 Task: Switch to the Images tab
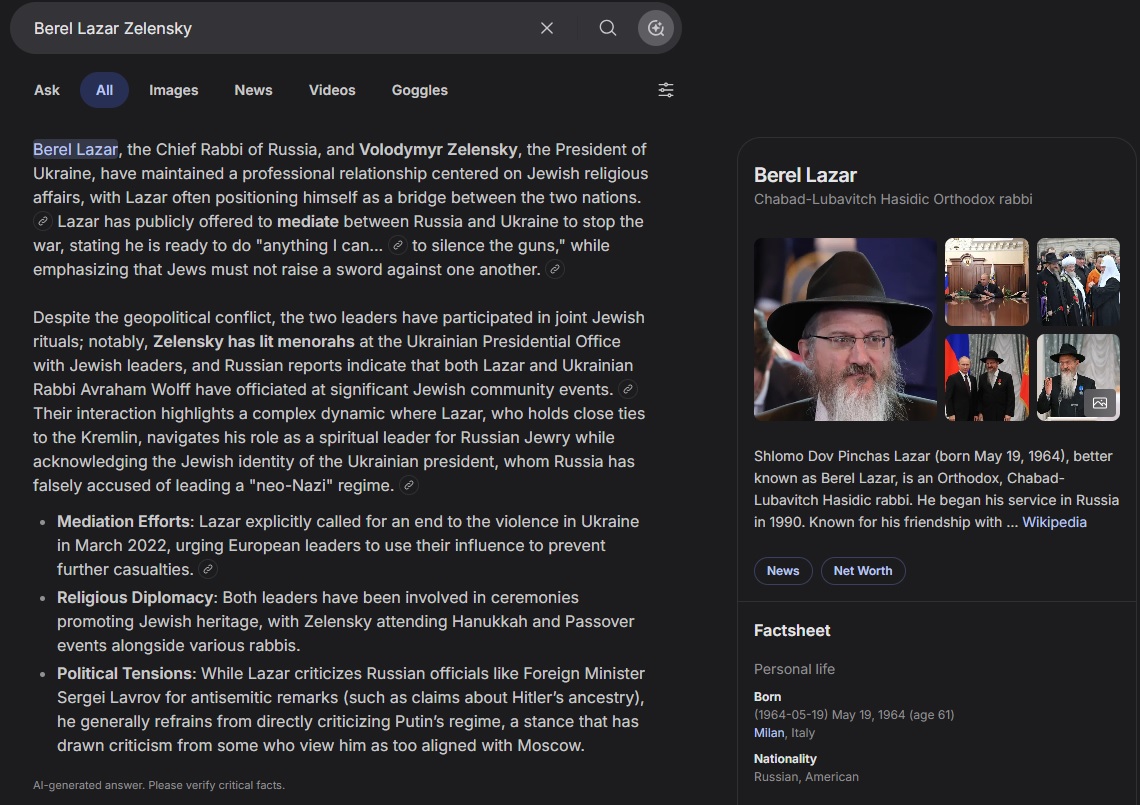(x=174, y=90)
